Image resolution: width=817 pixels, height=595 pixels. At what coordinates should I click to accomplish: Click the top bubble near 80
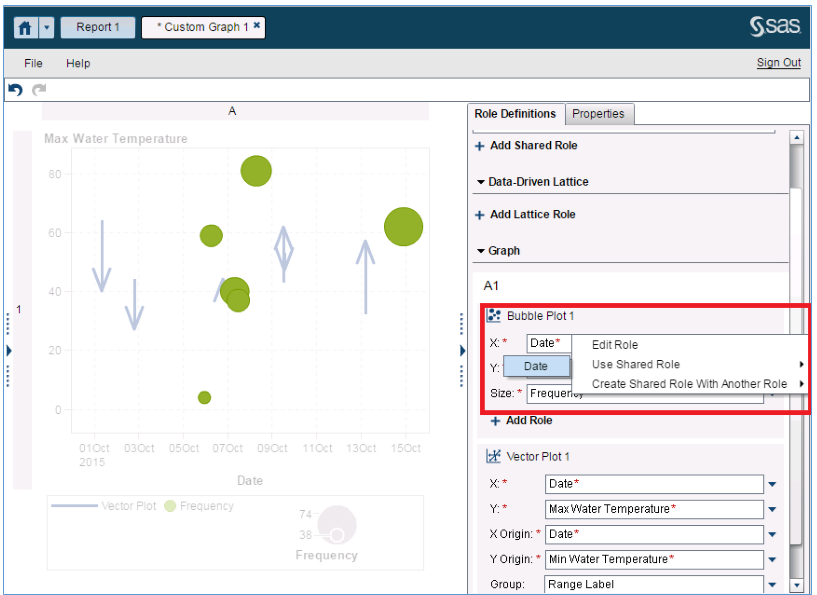tap(256, 171)
